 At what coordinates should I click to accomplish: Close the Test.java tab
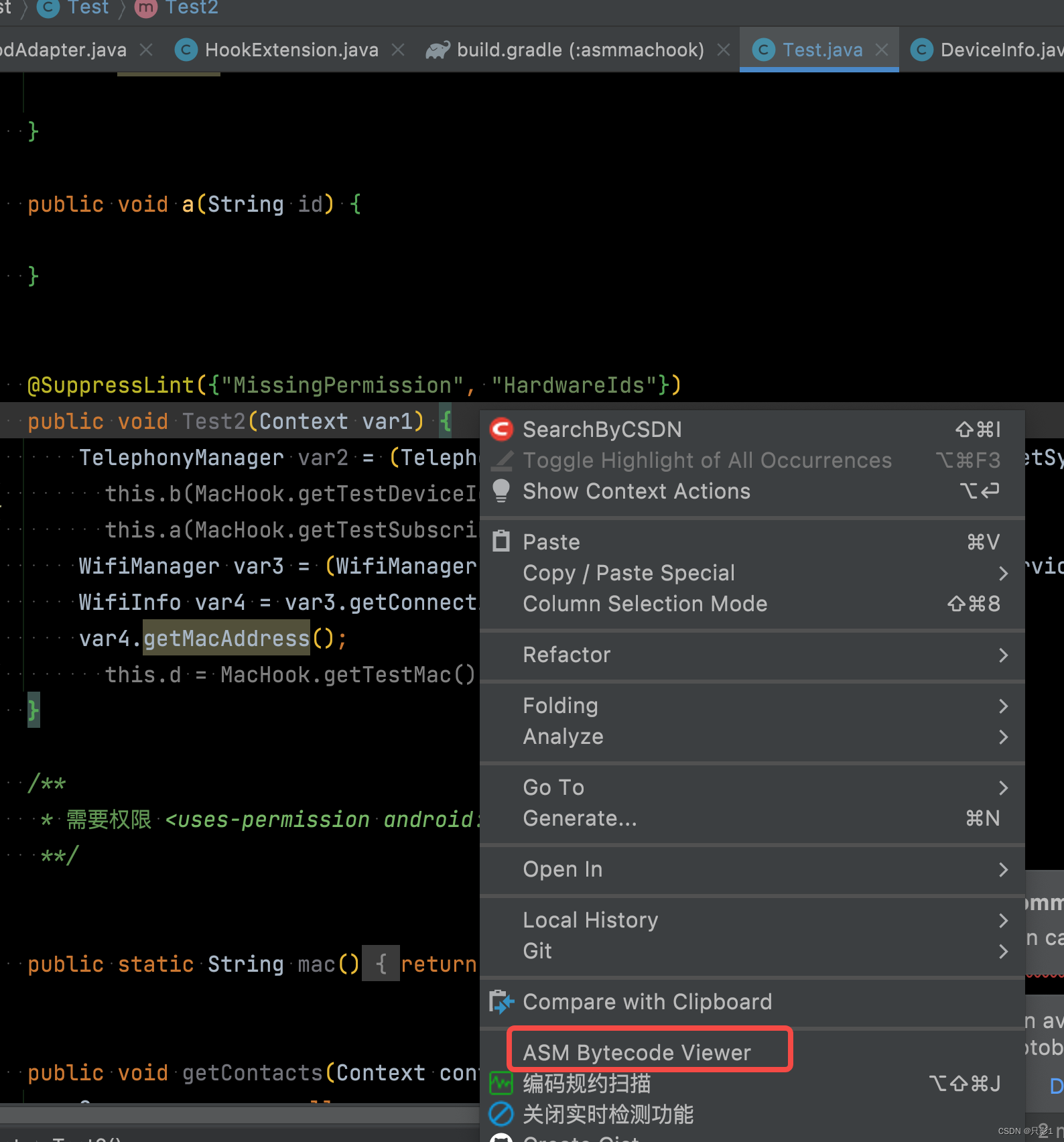coord(882,50)
